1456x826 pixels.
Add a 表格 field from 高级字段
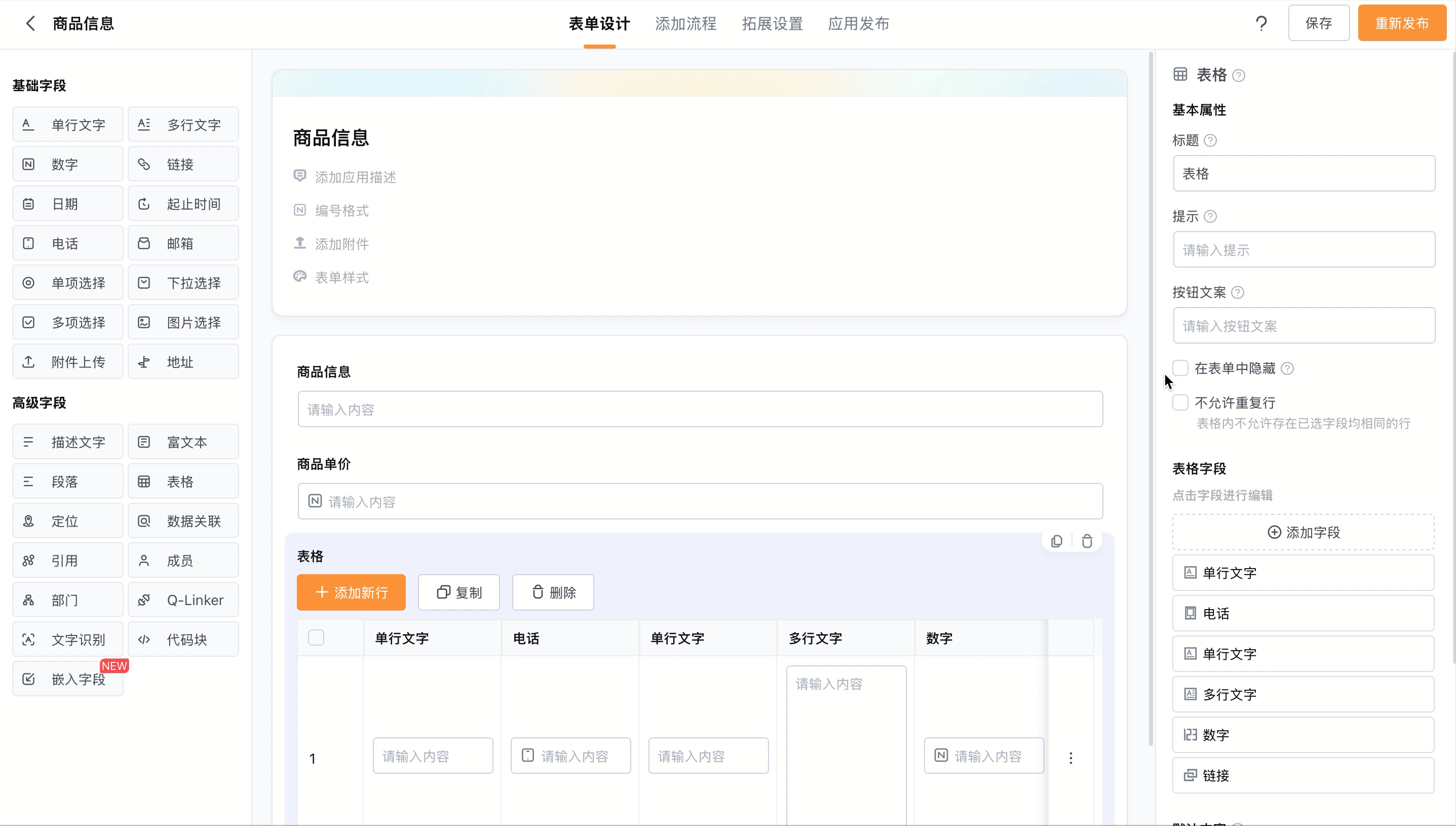pos(183,481)
